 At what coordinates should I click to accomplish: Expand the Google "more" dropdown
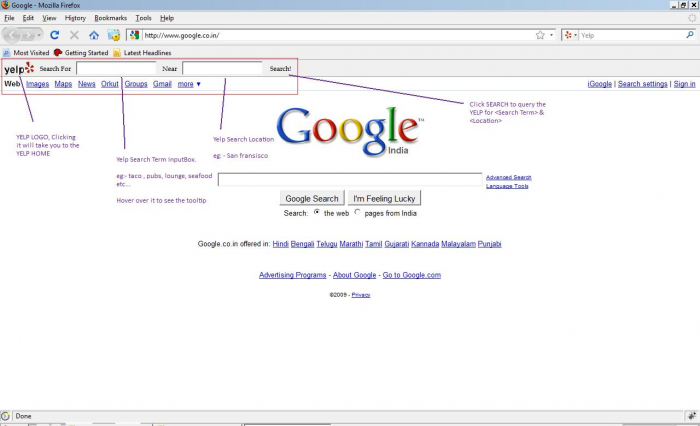[x=189, y=84]
